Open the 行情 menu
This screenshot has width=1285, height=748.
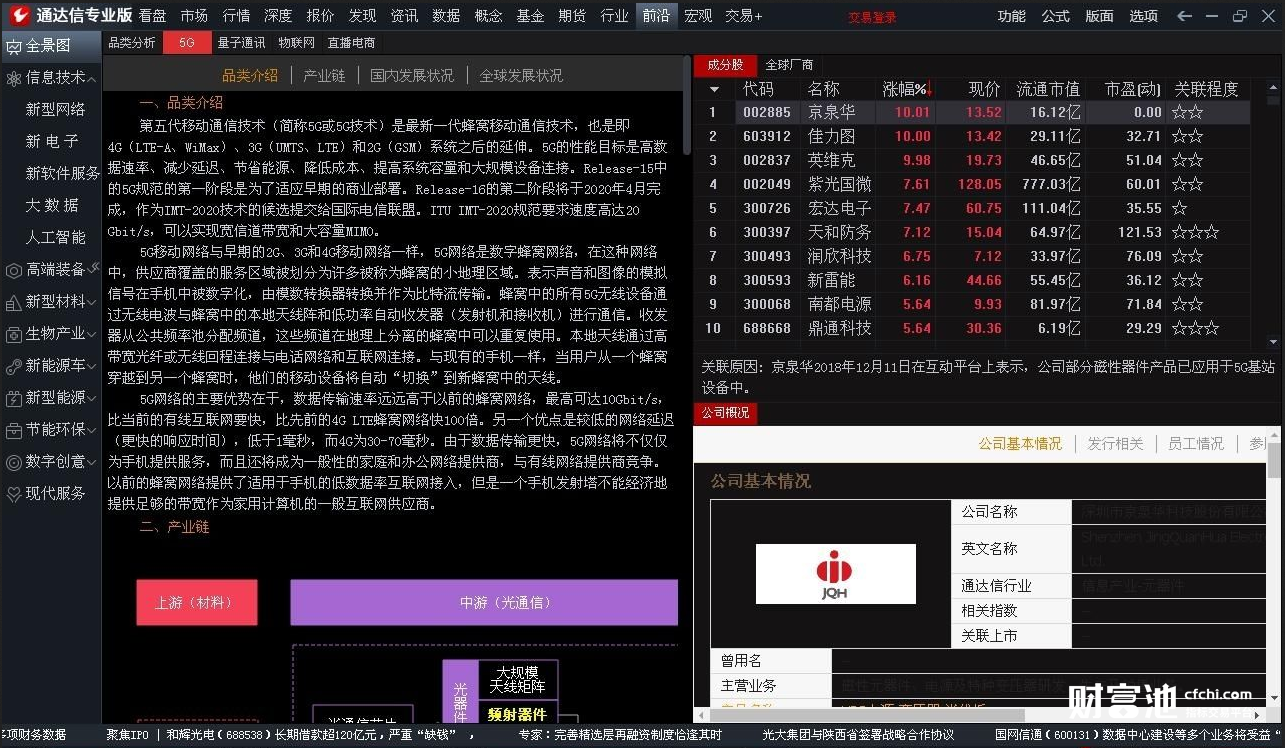(237, 16)
